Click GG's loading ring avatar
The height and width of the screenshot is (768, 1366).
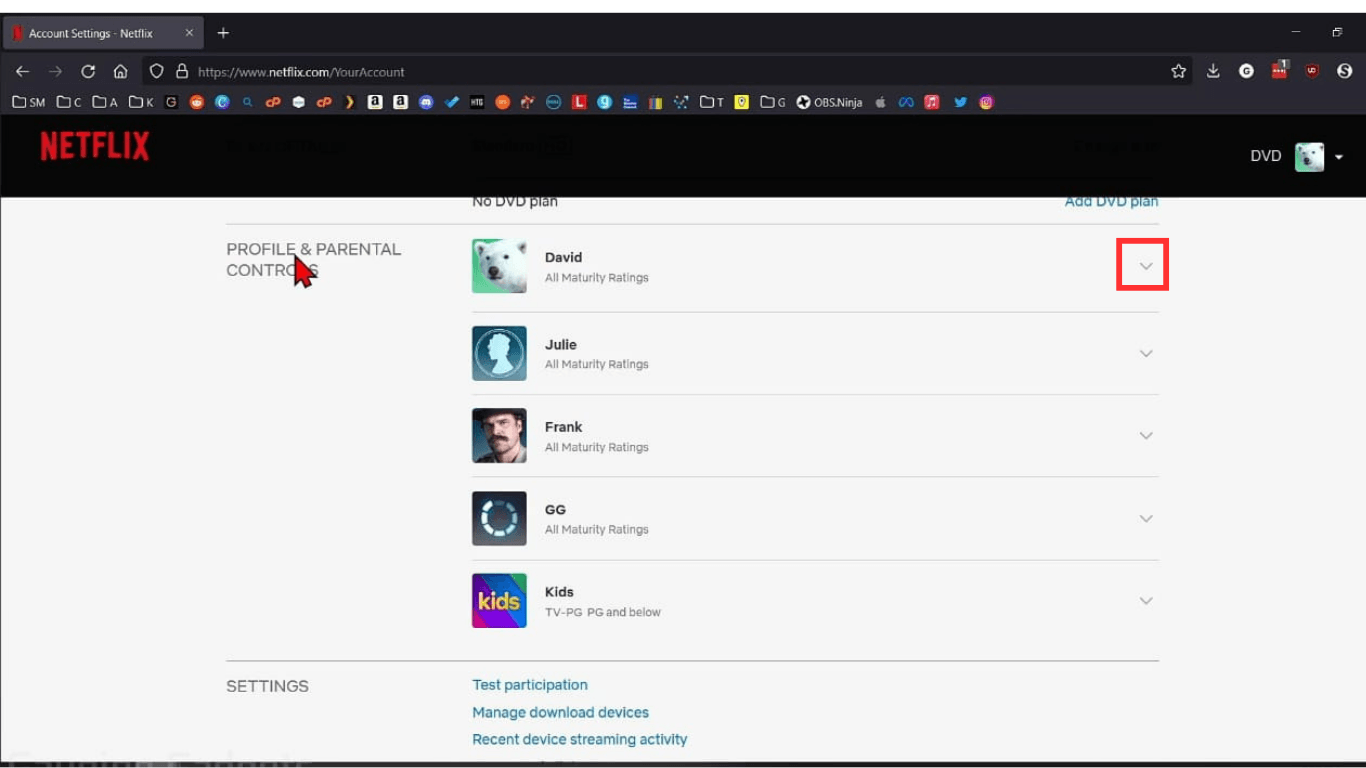pos(499,518)
